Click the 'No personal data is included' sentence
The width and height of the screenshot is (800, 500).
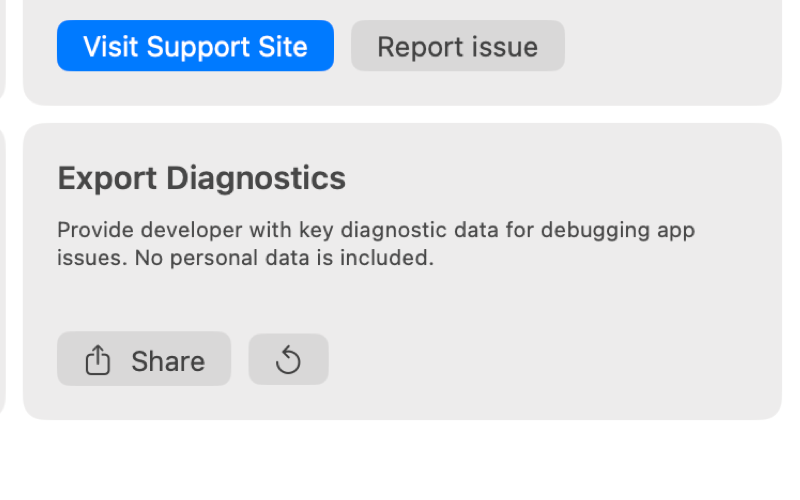[284, 258]
